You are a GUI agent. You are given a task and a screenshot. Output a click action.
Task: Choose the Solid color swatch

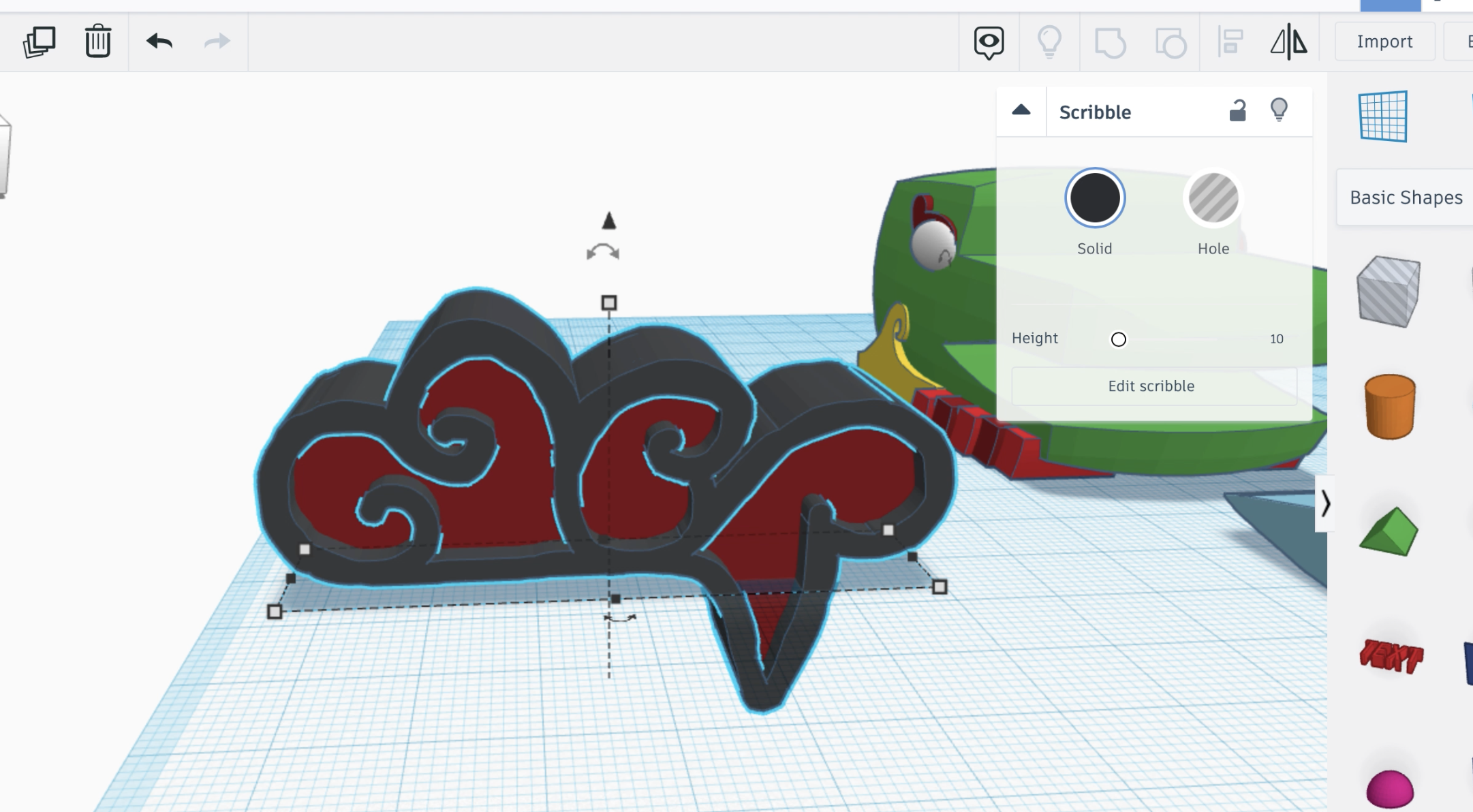click(1095, 198)
